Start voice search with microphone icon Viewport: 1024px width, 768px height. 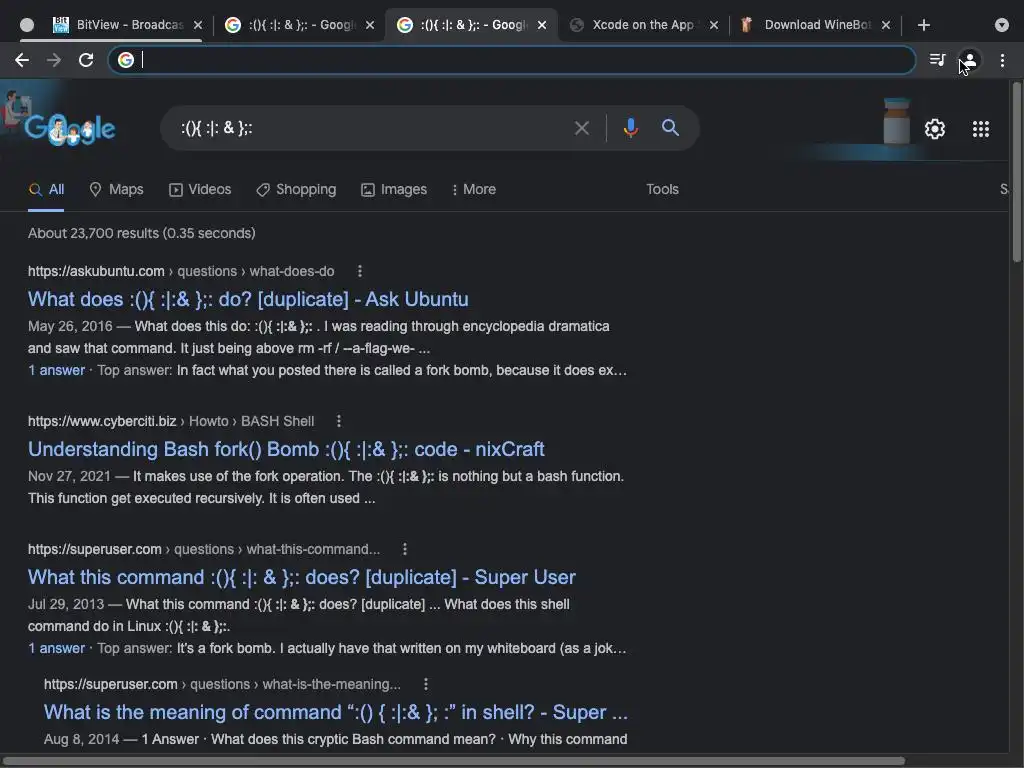630,128
